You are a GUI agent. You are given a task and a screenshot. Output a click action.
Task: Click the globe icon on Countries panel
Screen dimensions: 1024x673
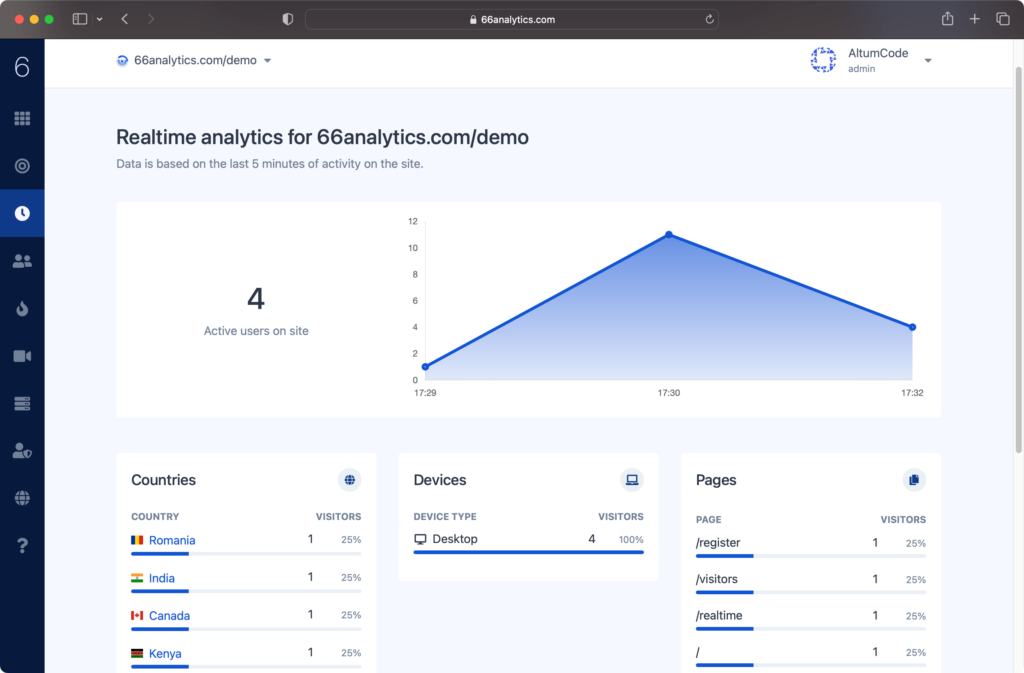(349, 479)
